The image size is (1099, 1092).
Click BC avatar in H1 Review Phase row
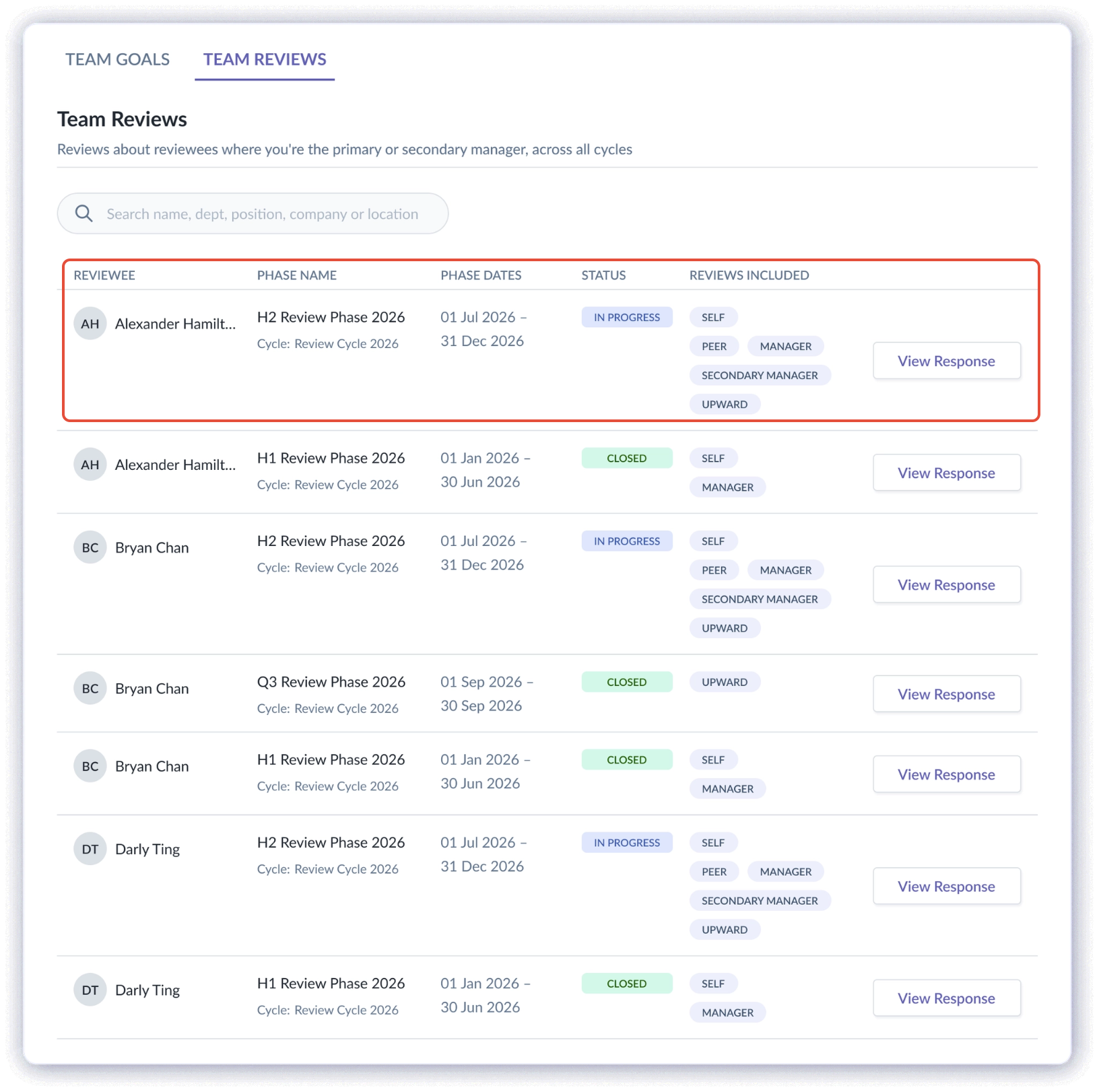pyautogui.click(x=90, y=766)
